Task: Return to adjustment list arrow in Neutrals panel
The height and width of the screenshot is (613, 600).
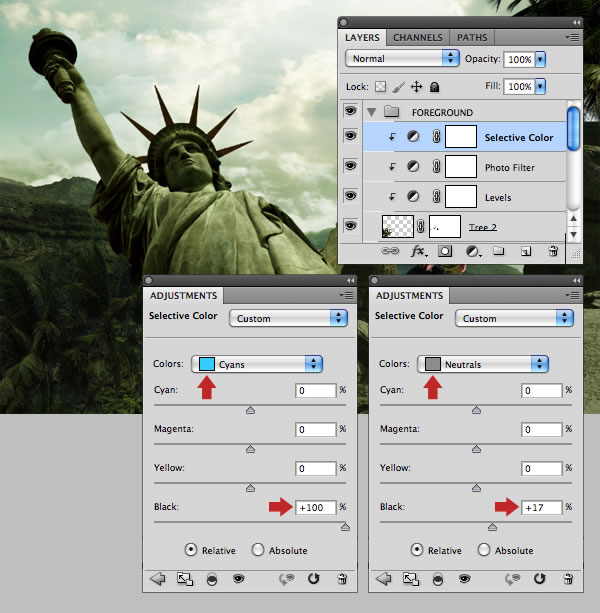Action: click(x=383, y=579)
